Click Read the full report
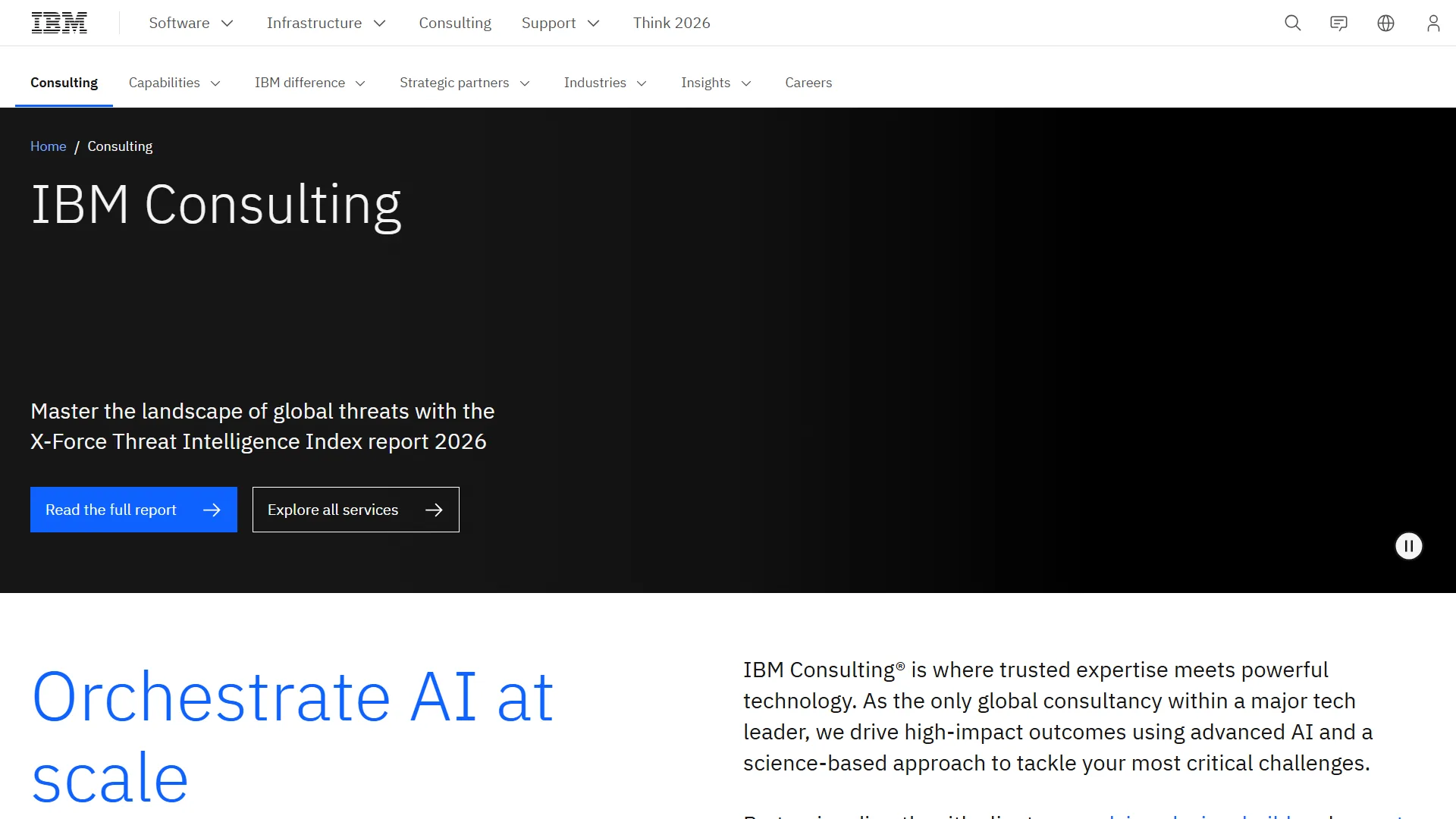1456x819 pixels. pos(133,510)
